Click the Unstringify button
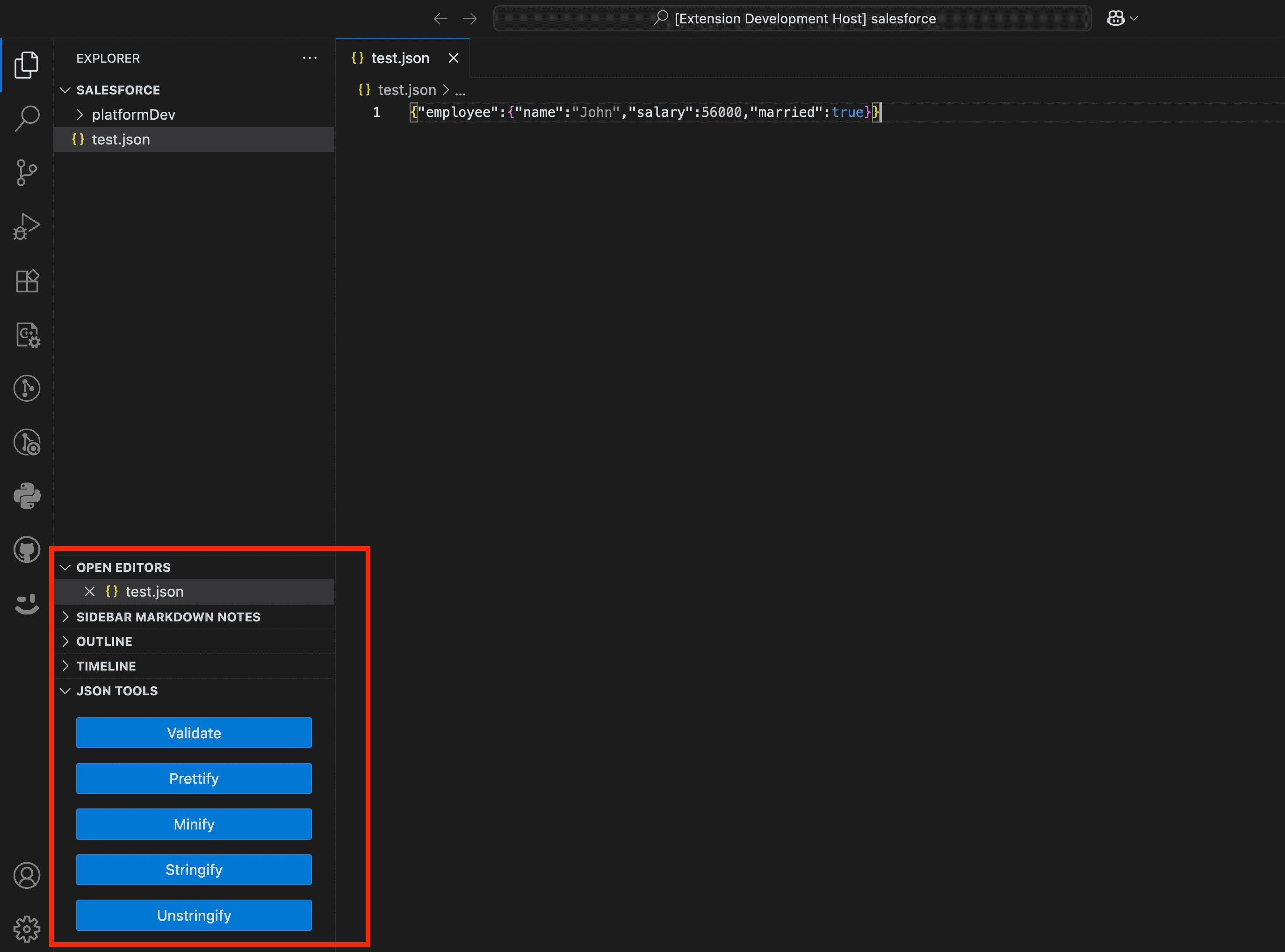The height and width of the screenshot is (952, 1285). (194, 915)
